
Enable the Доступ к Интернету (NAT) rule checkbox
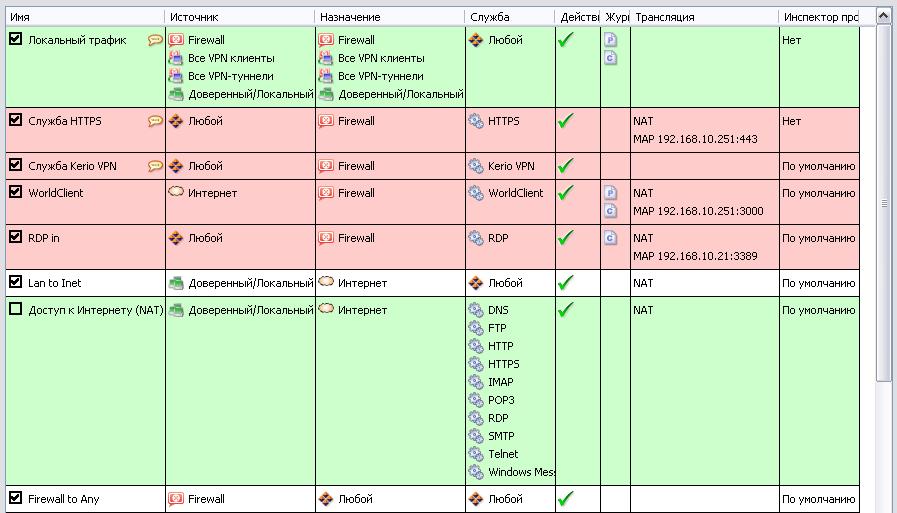15,309
